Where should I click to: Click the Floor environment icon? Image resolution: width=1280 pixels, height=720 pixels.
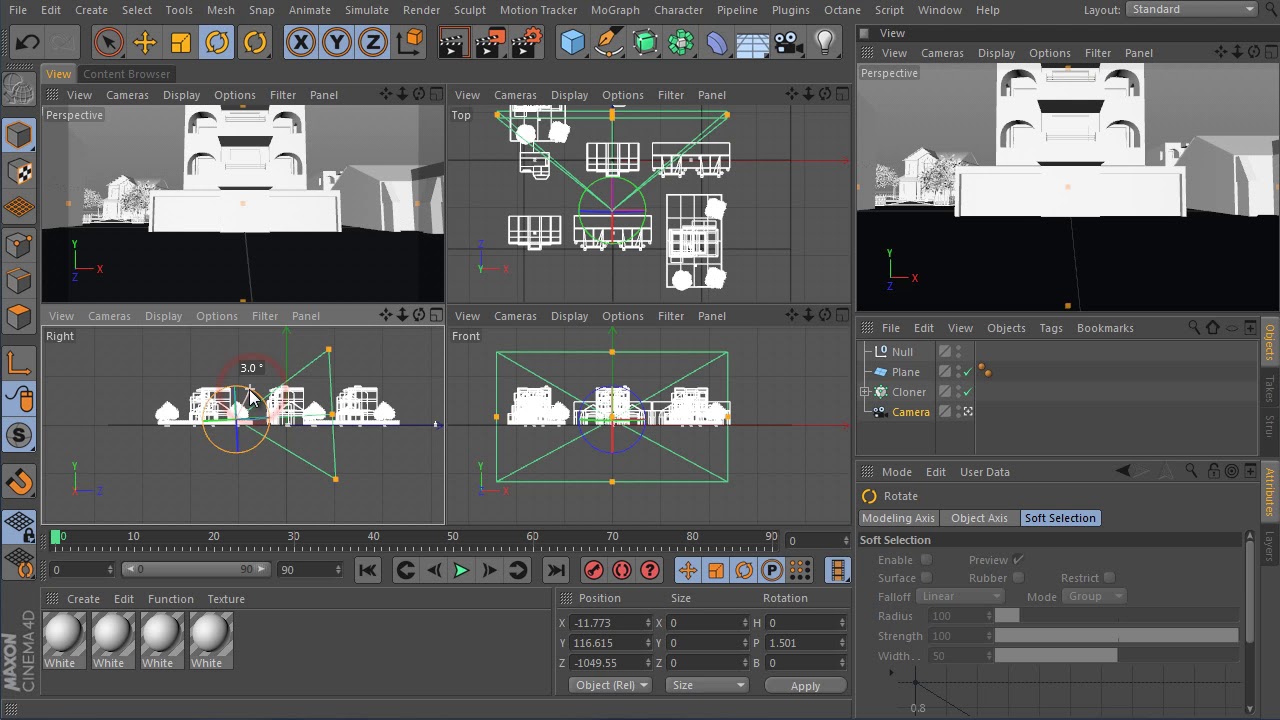click(x=753, y=42)
